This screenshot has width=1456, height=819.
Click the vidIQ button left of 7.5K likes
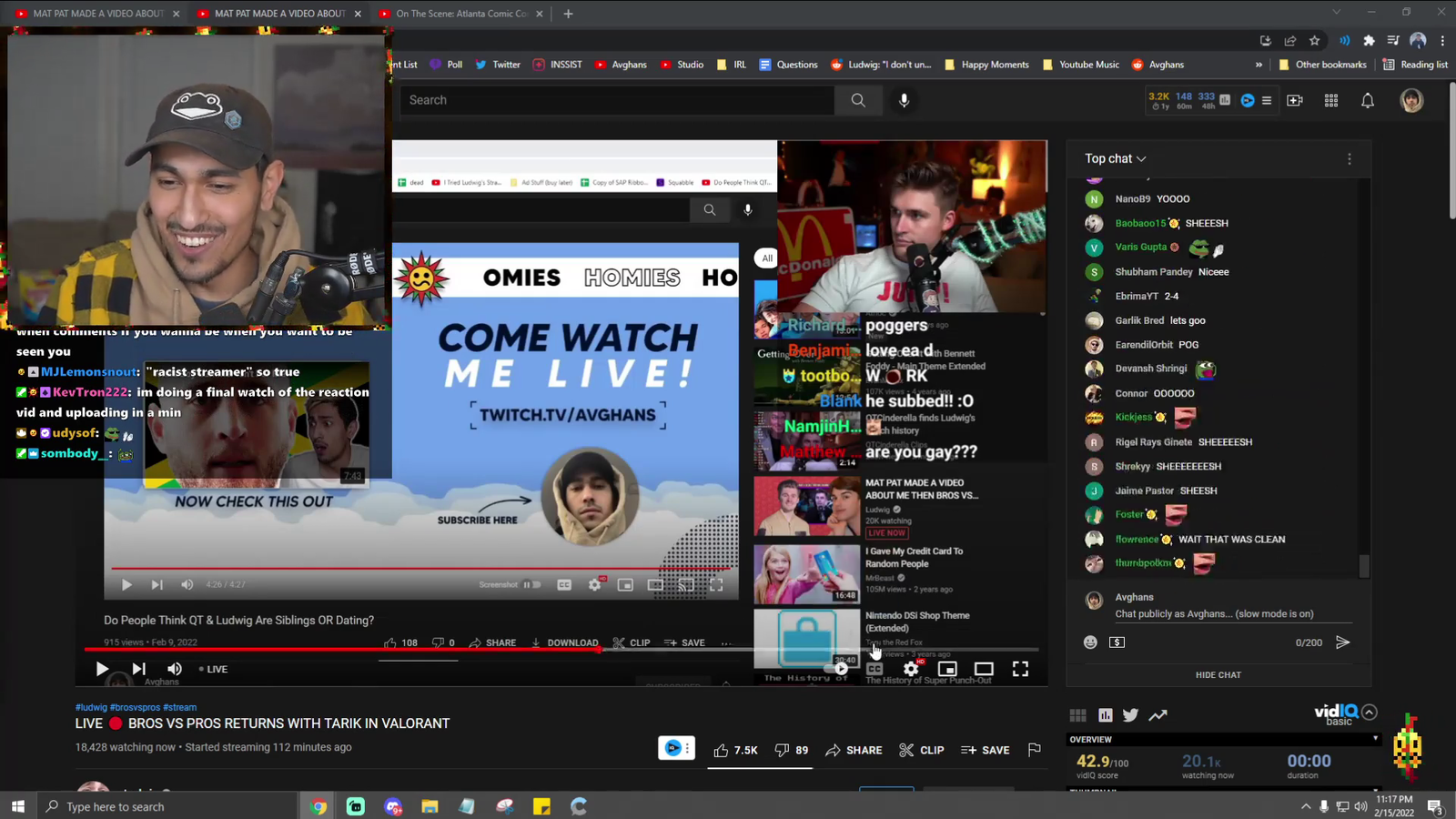(x=676, y=748)
